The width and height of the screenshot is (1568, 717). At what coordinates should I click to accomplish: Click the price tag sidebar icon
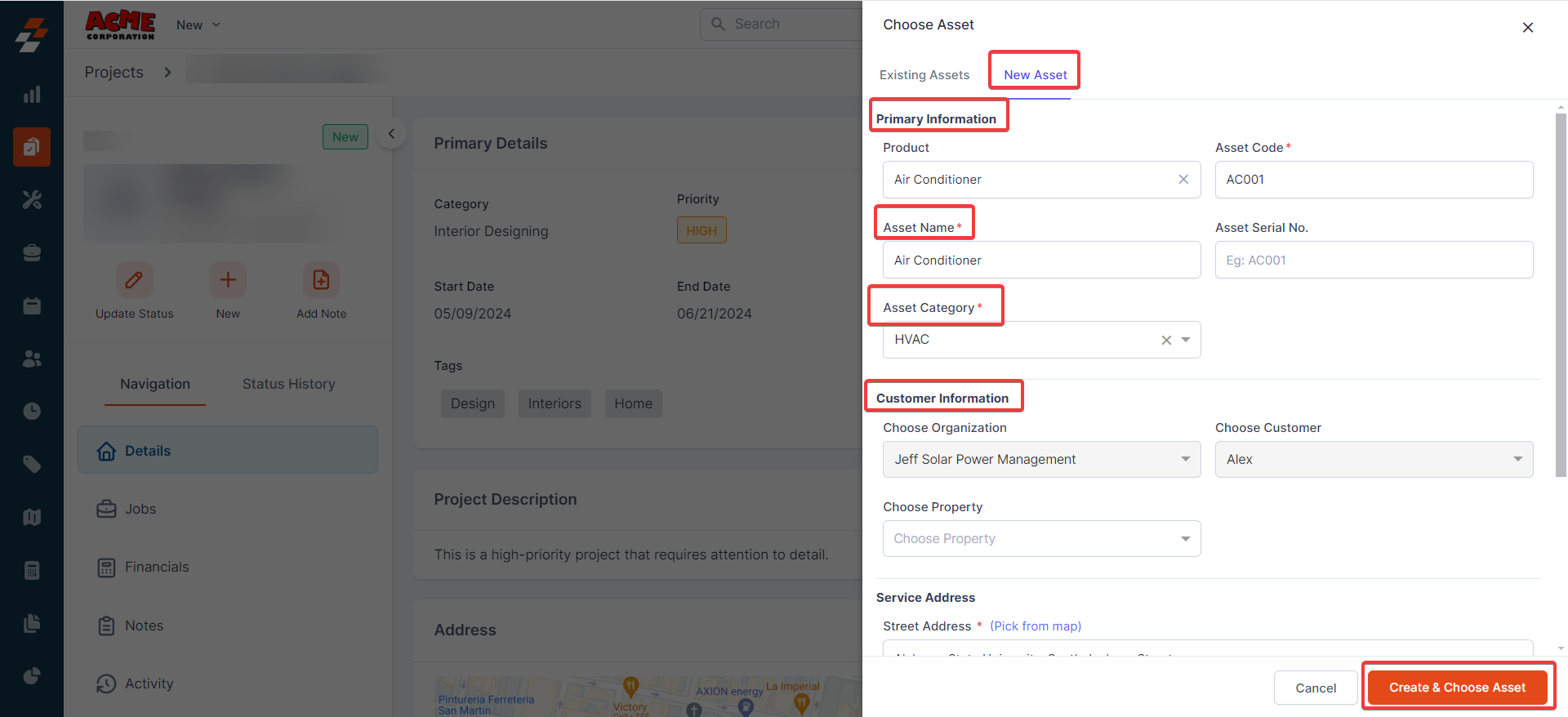pyautogui.click(x=32, y=465)
